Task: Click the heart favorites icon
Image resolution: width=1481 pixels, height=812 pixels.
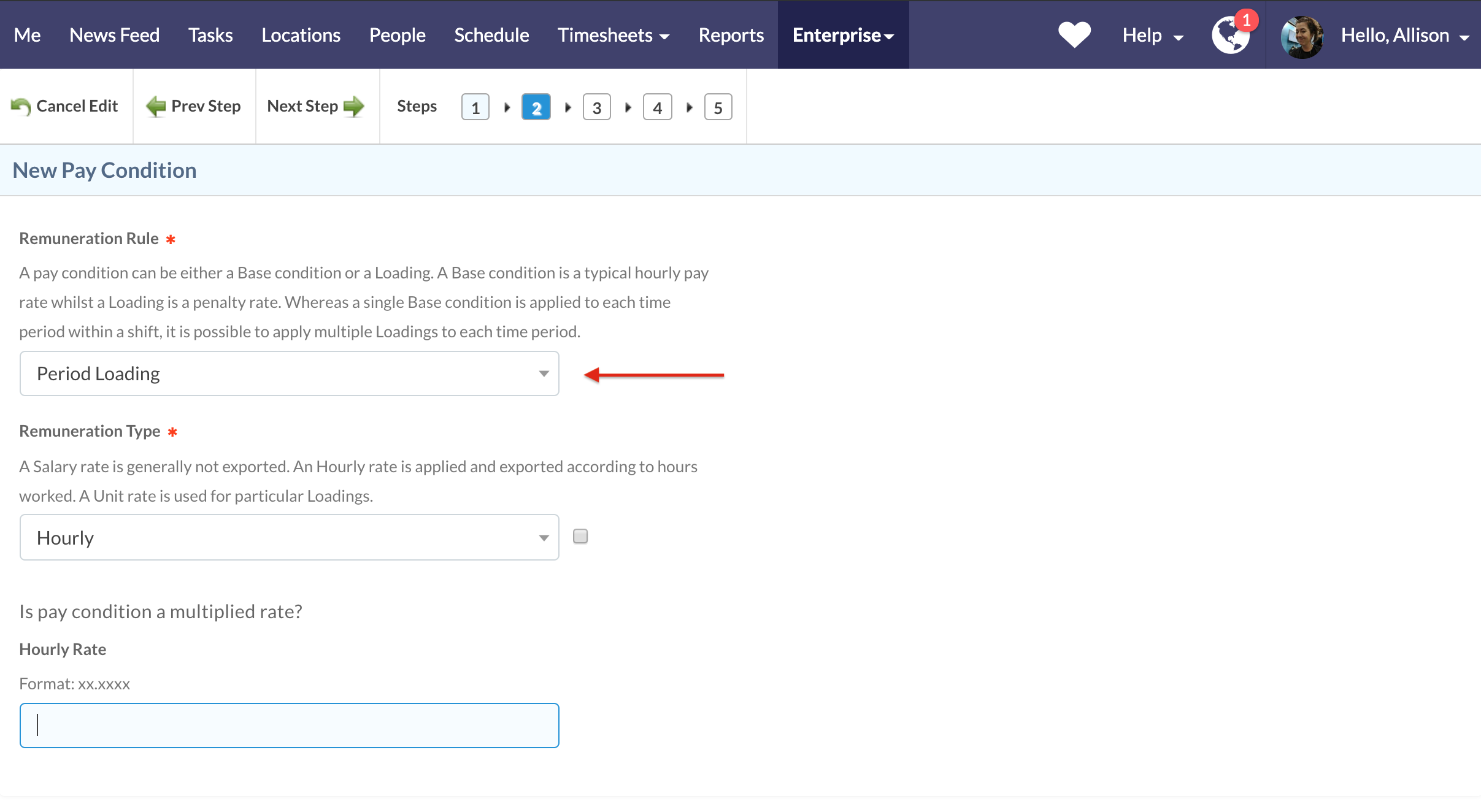Action: coord(1074,35)
